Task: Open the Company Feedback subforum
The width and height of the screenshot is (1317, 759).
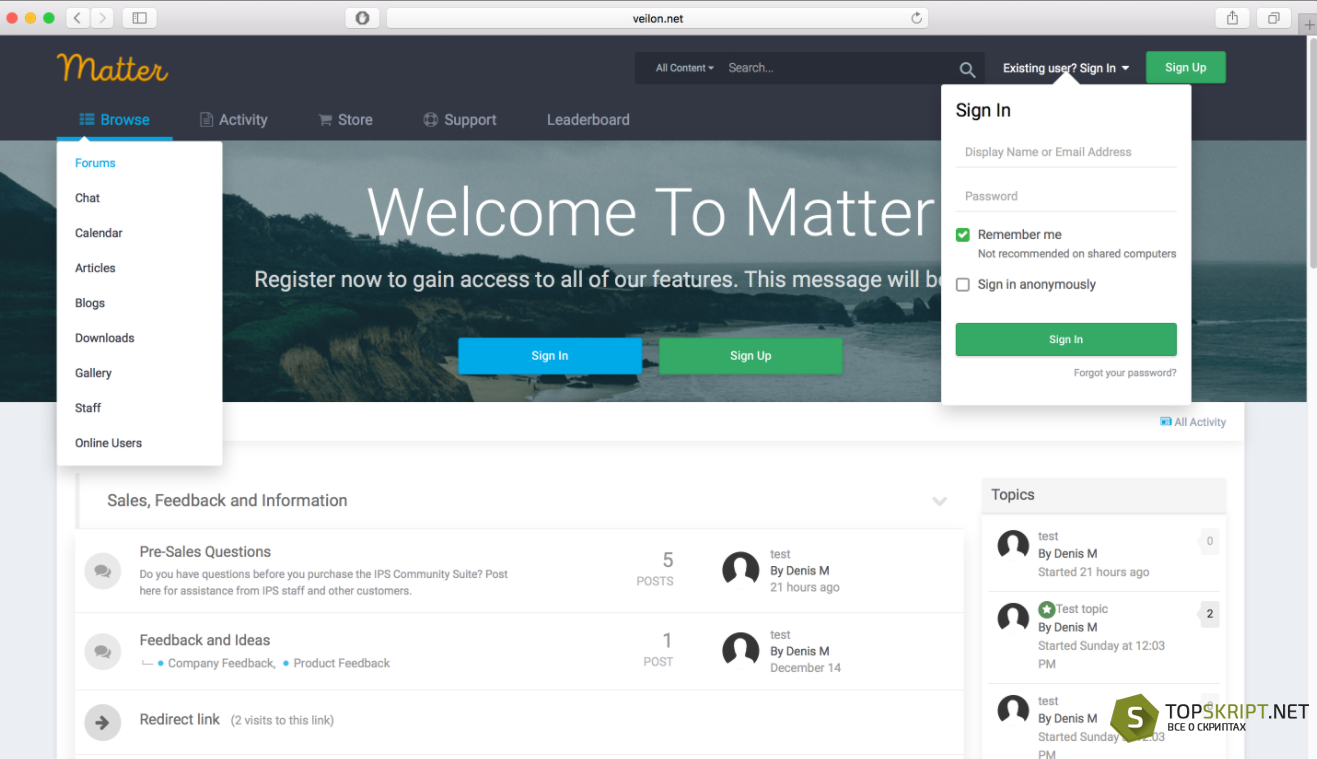Action: click(221, 663)
